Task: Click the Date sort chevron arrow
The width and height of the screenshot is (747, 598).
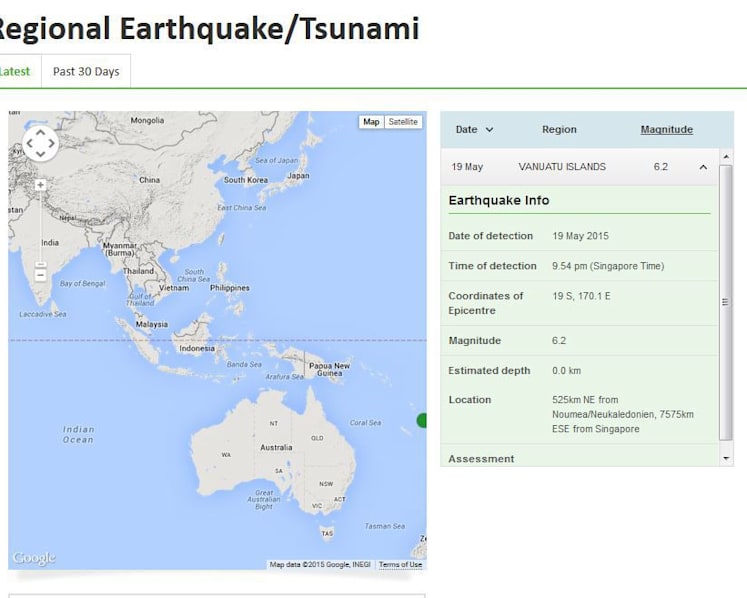Action: (x=489, y=130)
